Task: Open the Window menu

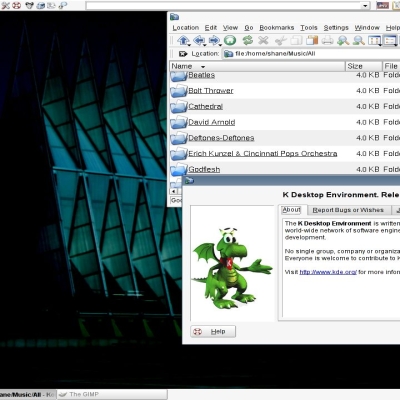Action: pyautogui.click(x=367, y=28)
